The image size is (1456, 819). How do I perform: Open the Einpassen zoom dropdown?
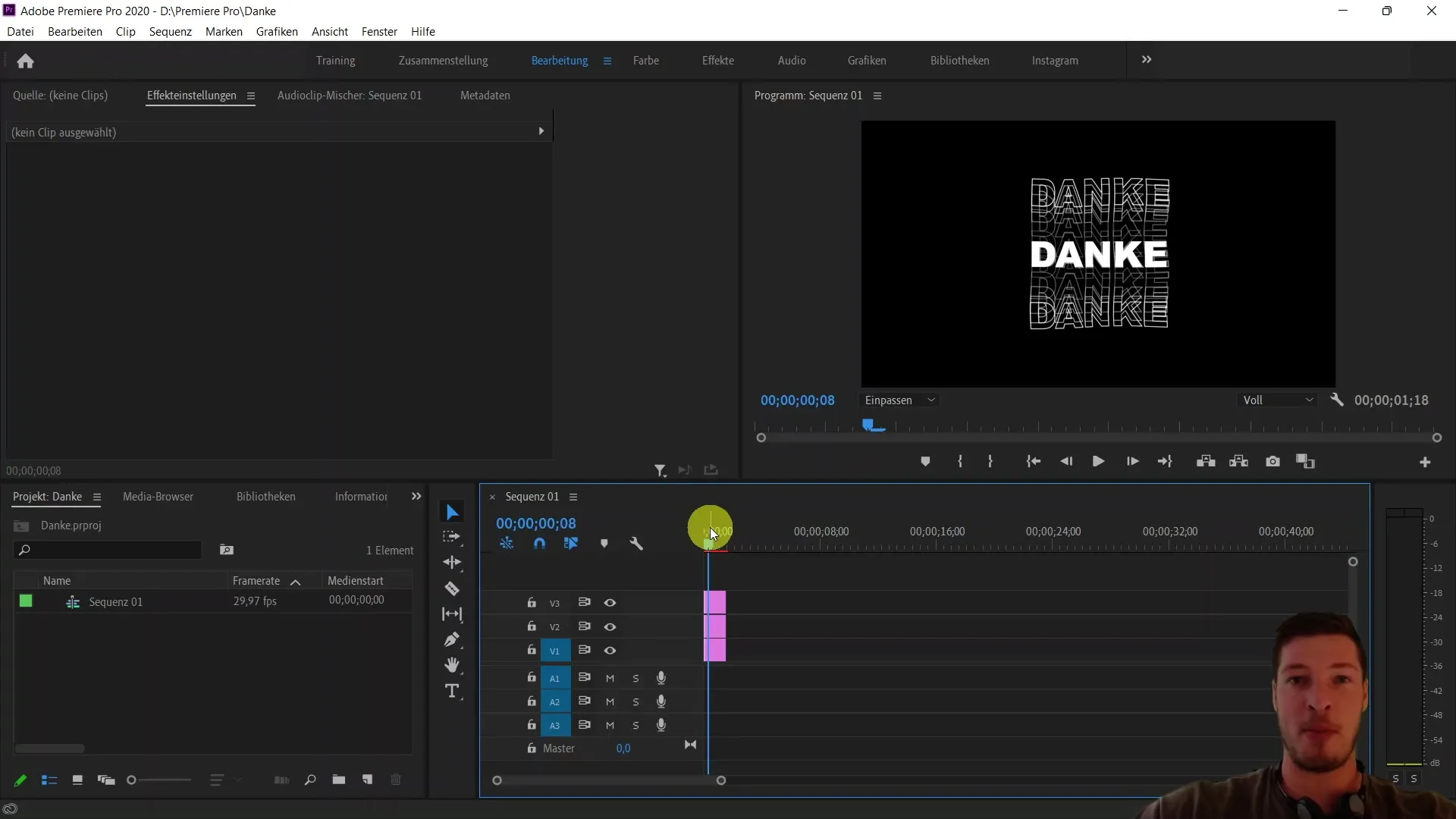click(x=900, y=400)
